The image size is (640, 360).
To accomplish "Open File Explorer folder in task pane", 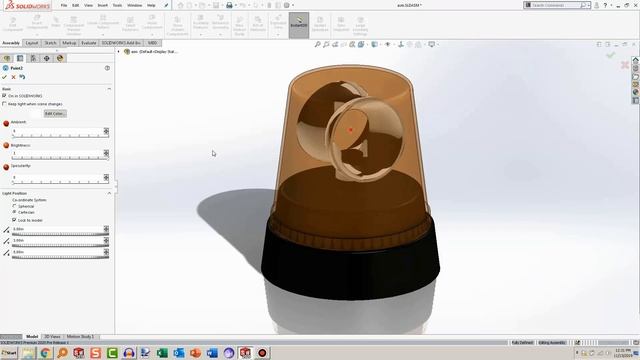I will coord(636,76).
